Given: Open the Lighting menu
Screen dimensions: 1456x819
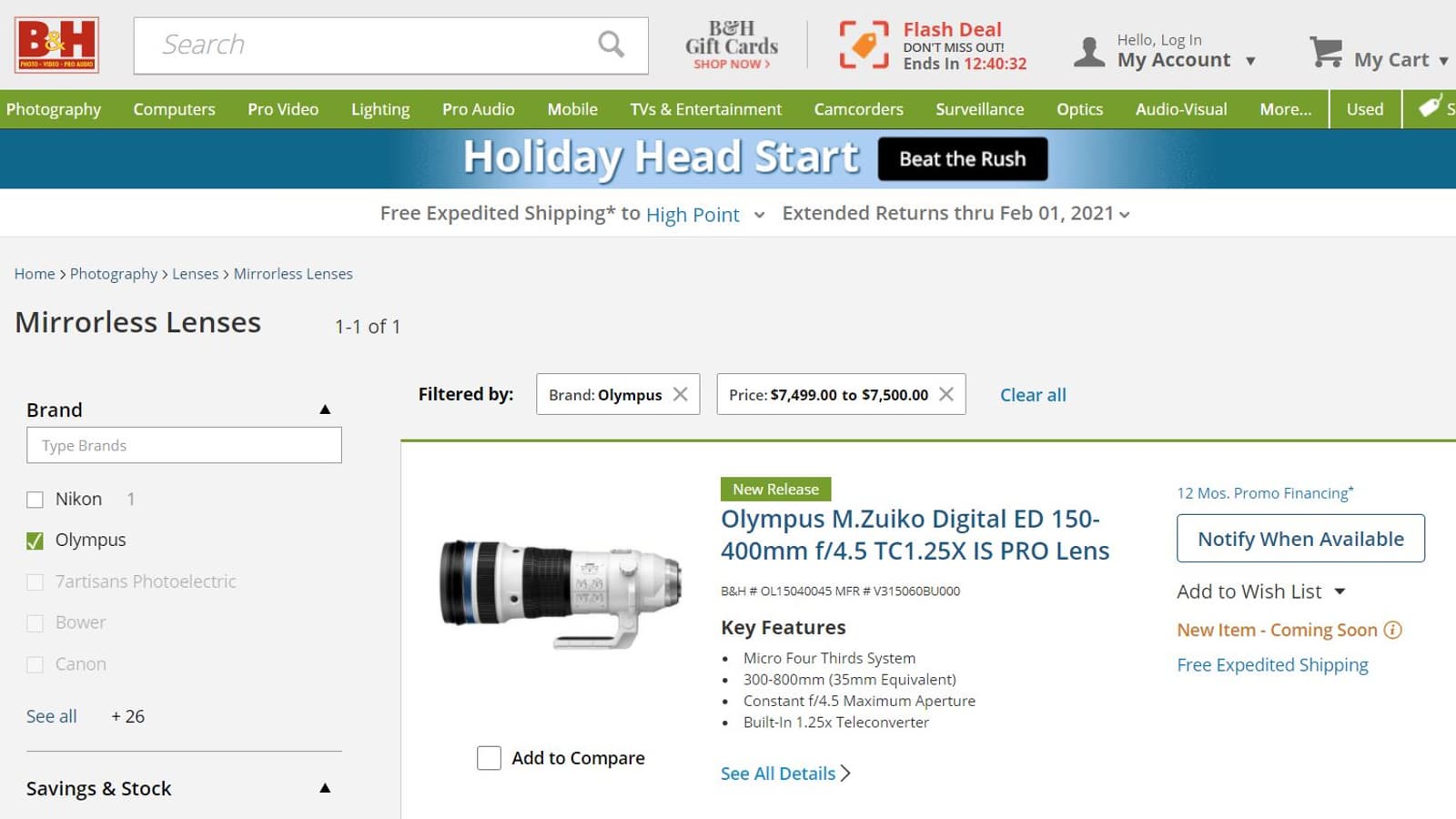Looking at the screenshot, I should tap(380, 109).
